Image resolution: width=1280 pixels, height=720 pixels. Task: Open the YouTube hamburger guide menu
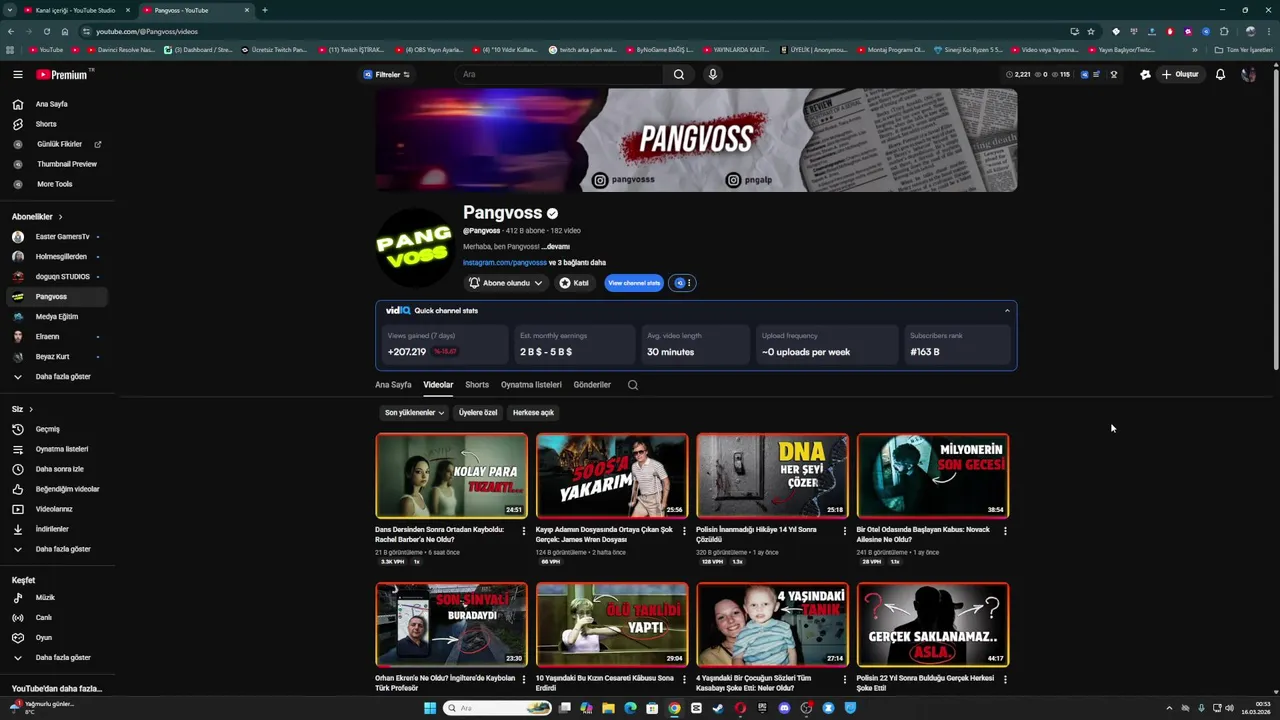[x=17, y=75]
